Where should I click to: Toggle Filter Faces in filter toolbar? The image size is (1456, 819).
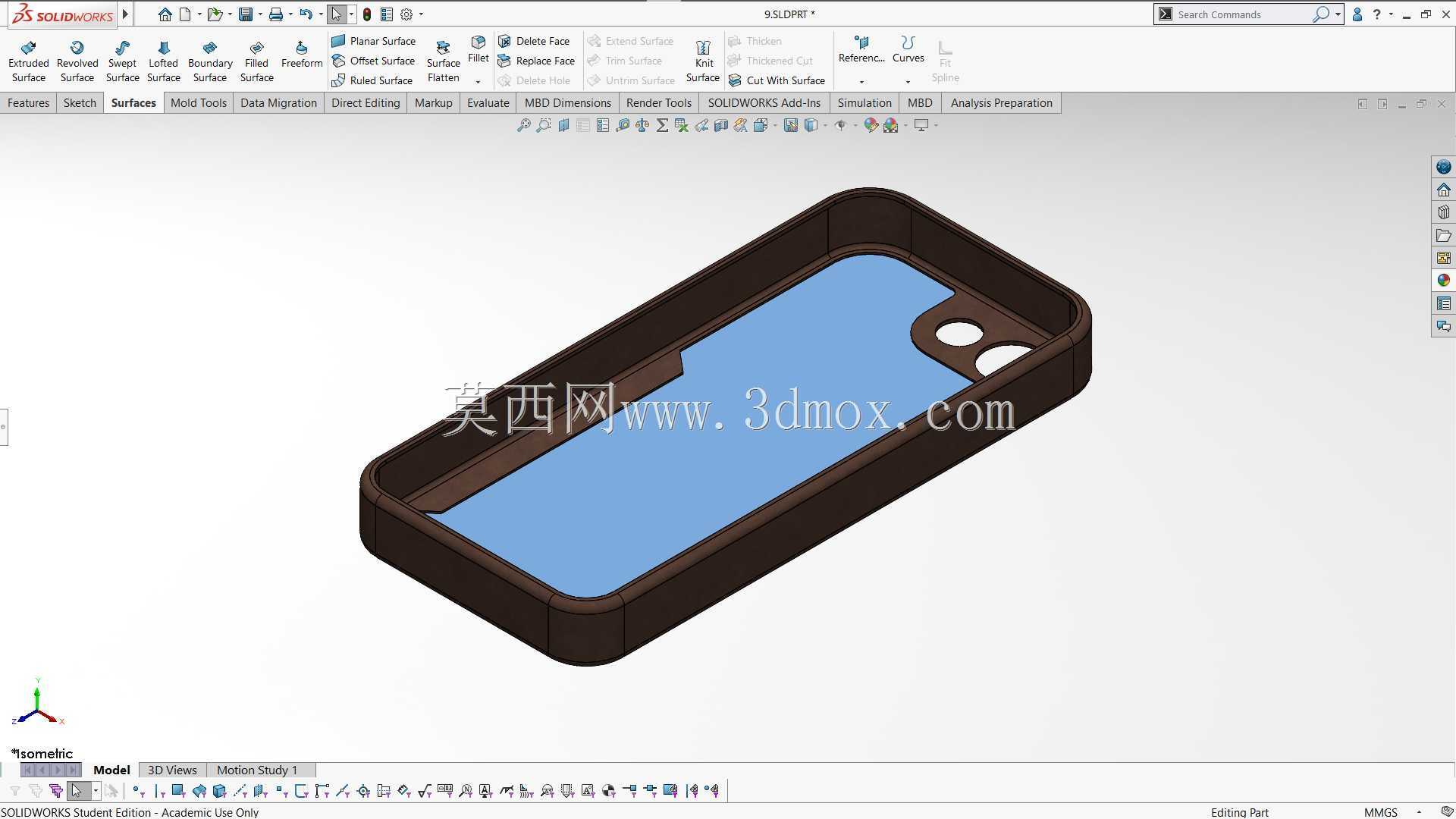click(x=178, y=791)
